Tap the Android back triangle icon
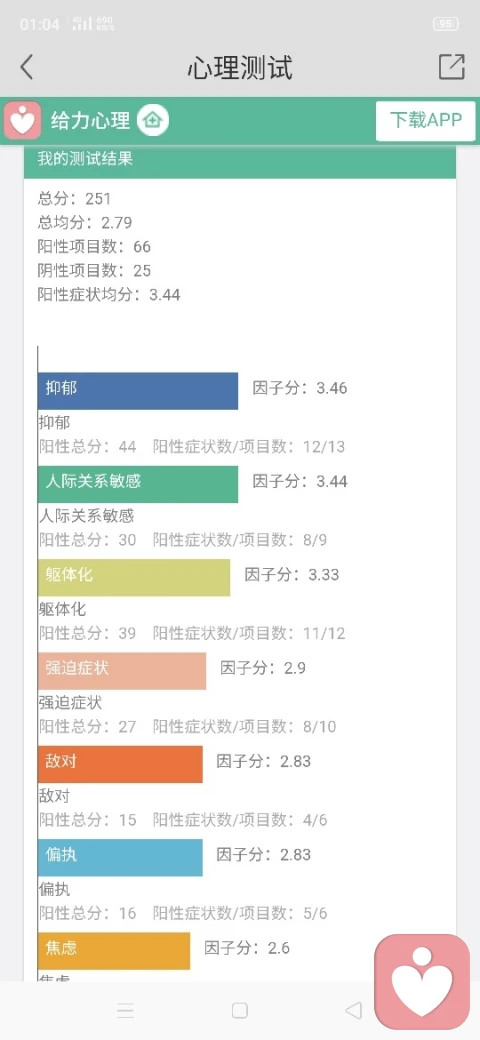Viewport: 480px width, 1040px height. click(x=353, y=1010)
